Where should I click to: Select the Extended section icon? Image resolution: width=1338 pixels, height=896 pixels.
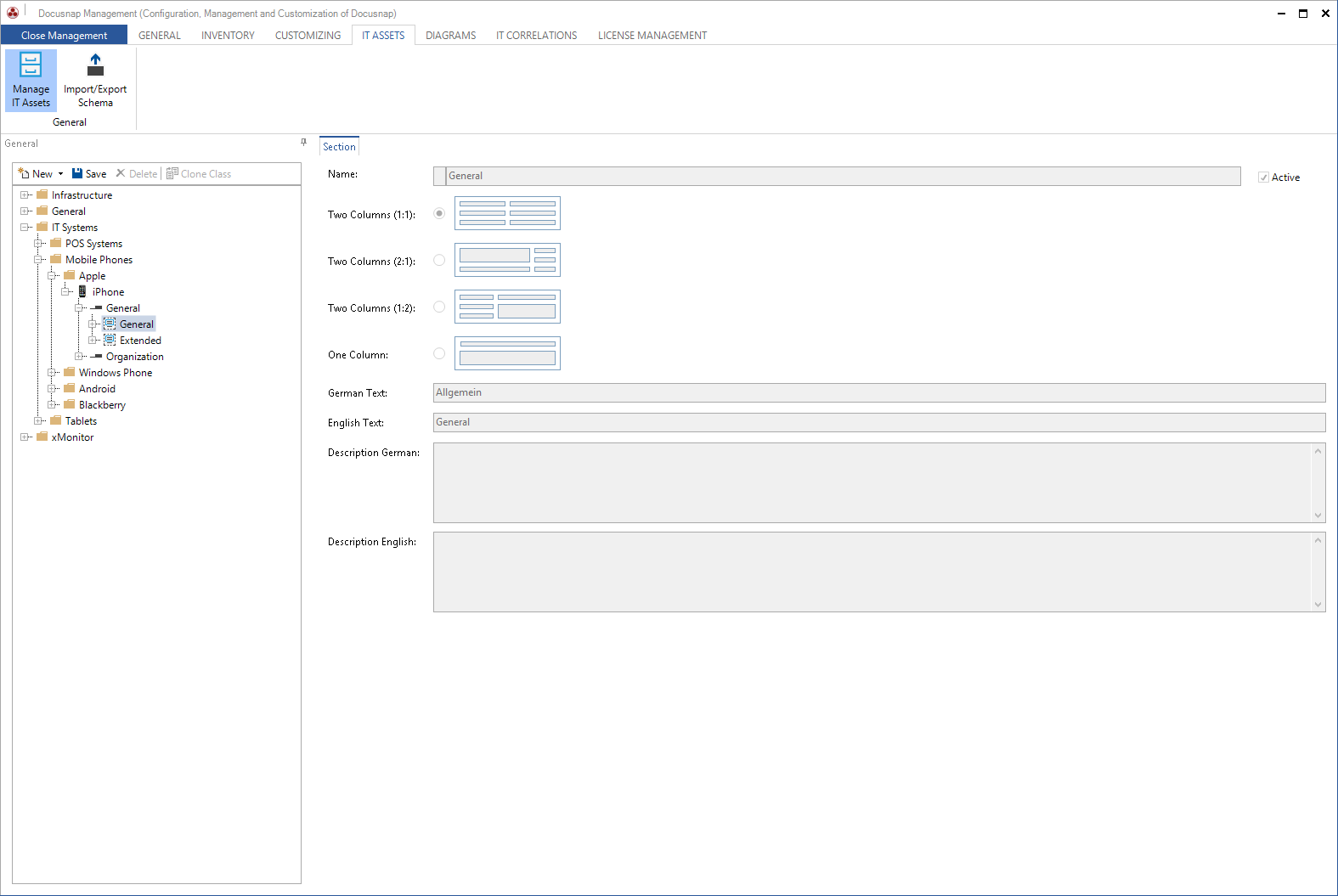point(110,340)
